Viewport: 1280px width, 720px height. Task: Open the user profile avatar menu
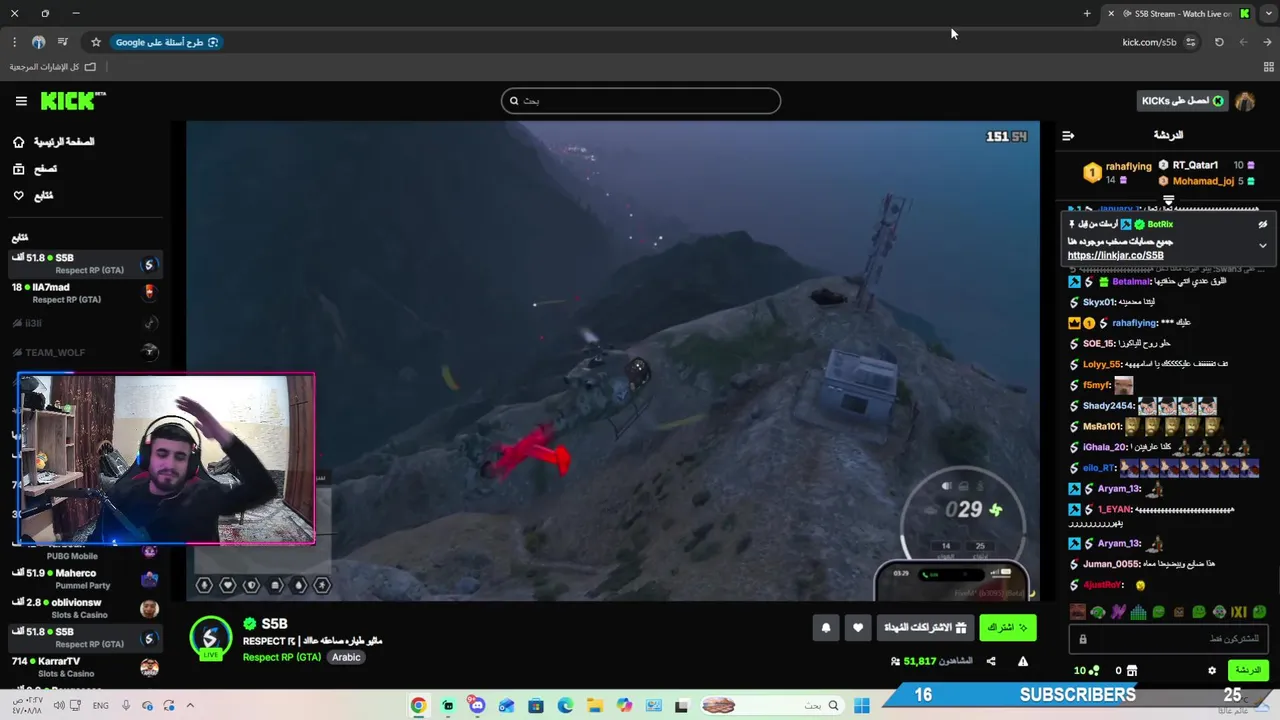1245,101
